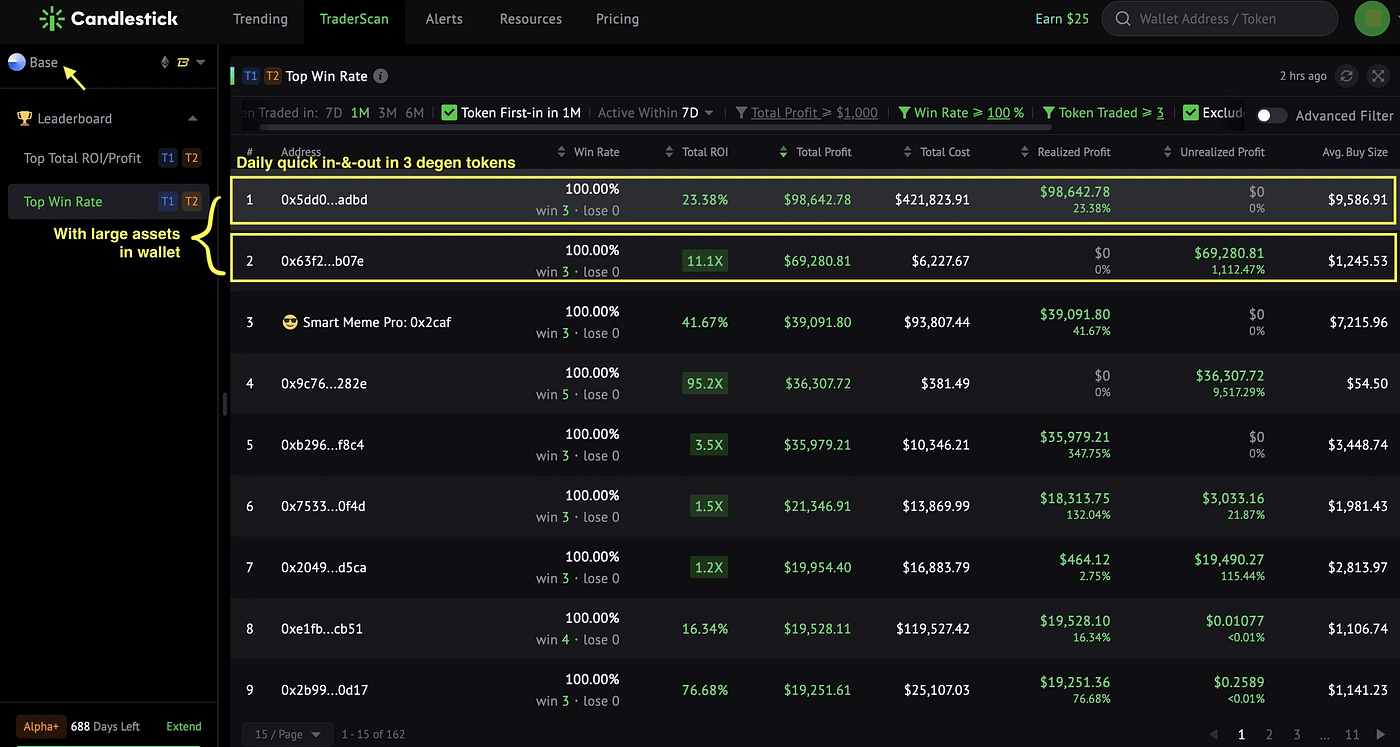The height and width of the screenshot is (747, 1400).
Task: Click the Earn $25 link
Action: [1062, 19]
